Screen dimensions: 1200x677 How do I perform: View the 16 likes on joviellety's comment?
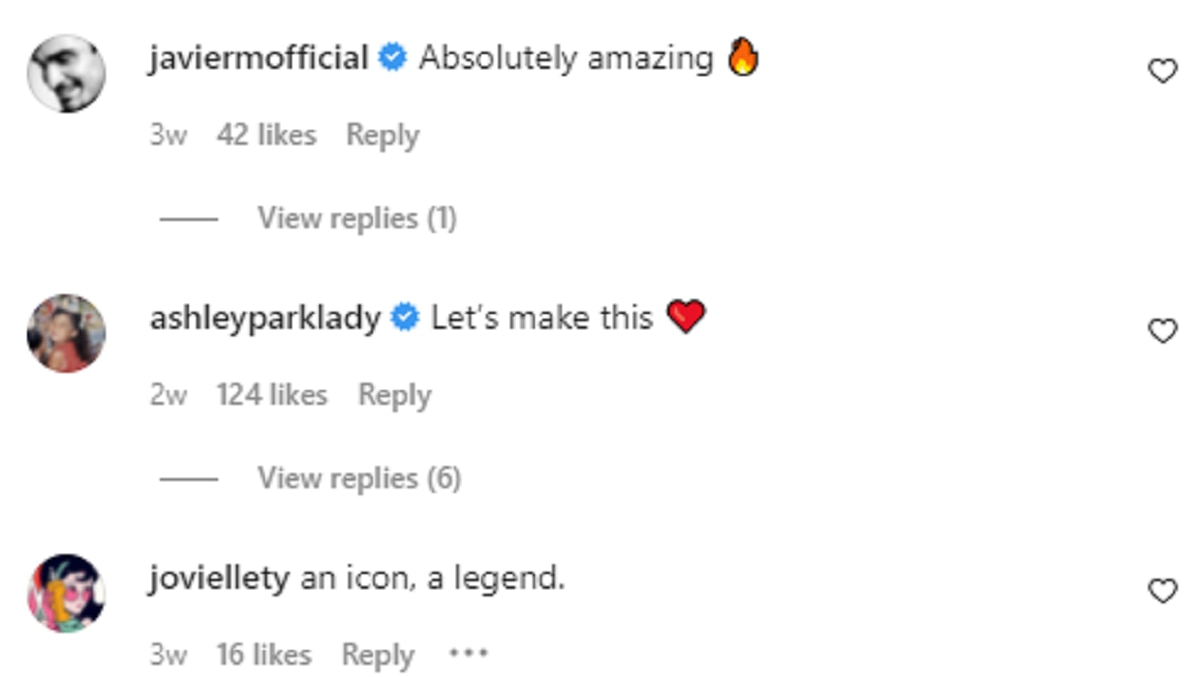coord(264,655)
